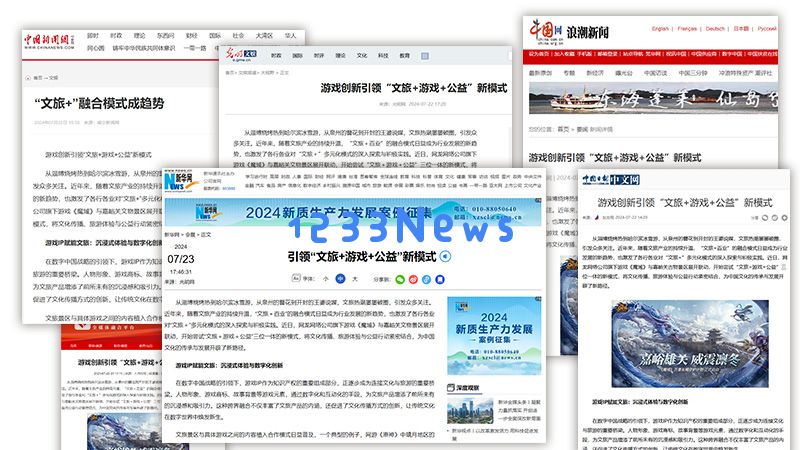Click the Guangming article headline 游戏创新引领
The height and width of the screenshot is (450, 800).
pos(414,88)
